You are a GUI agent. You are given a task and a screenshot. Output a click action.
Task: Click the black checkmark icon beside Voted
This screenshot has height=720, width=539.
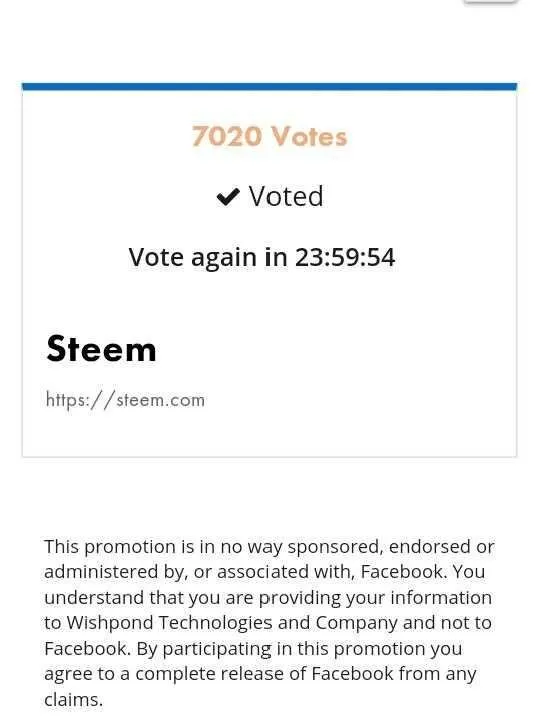coord(228,197)
